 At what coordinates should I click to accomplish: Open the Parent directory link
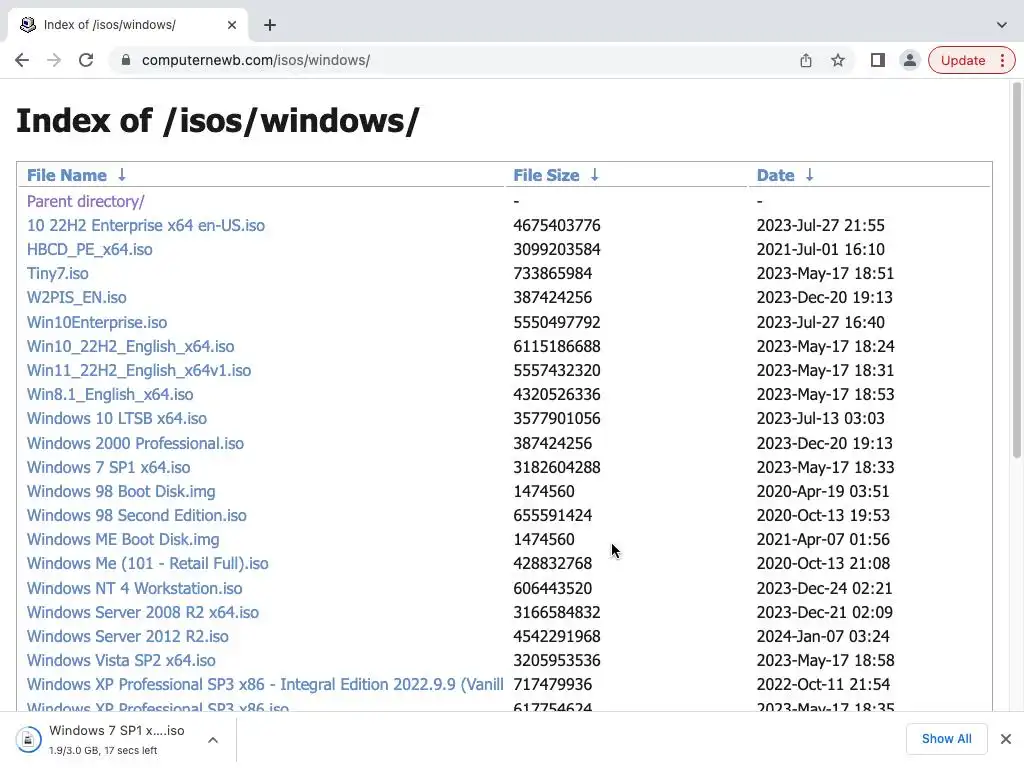click(86, 201)
